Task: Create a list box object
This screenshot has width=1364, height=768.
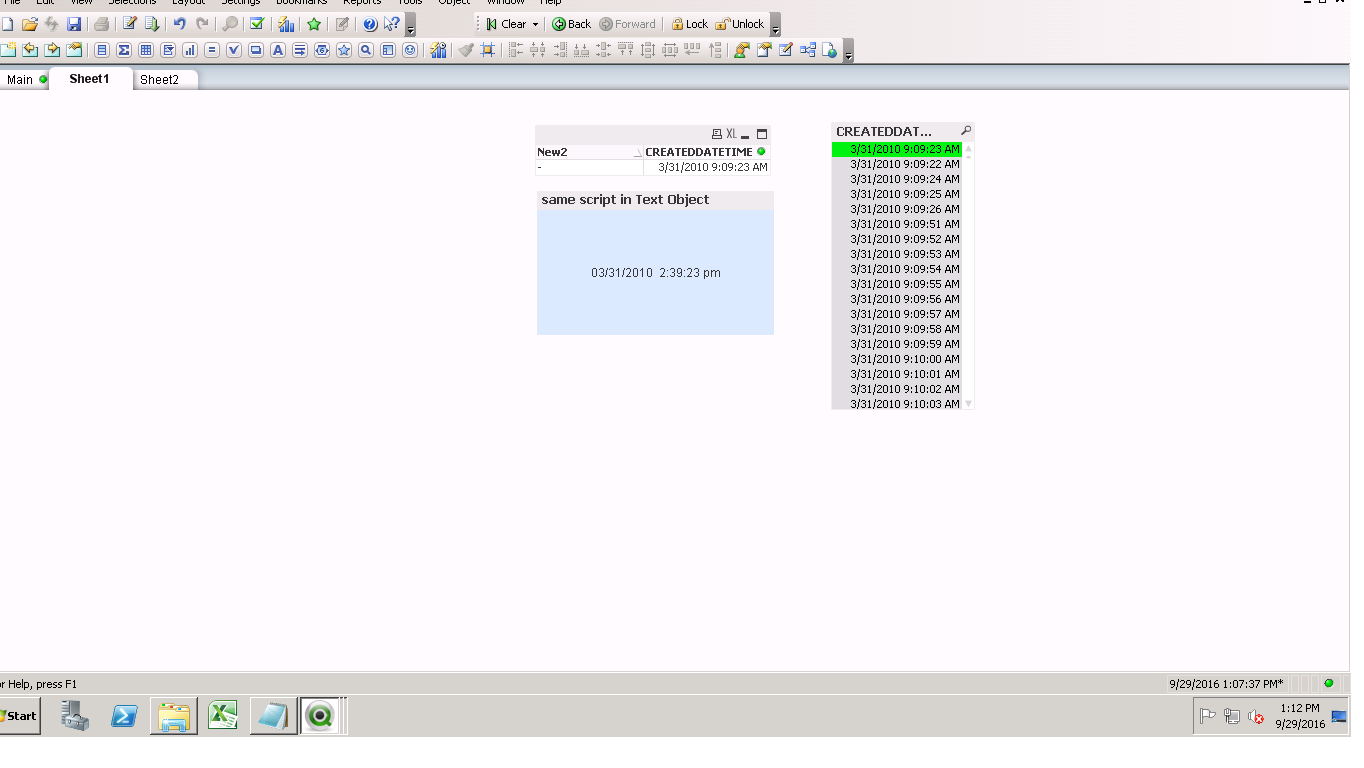Action: coord(102,50)
